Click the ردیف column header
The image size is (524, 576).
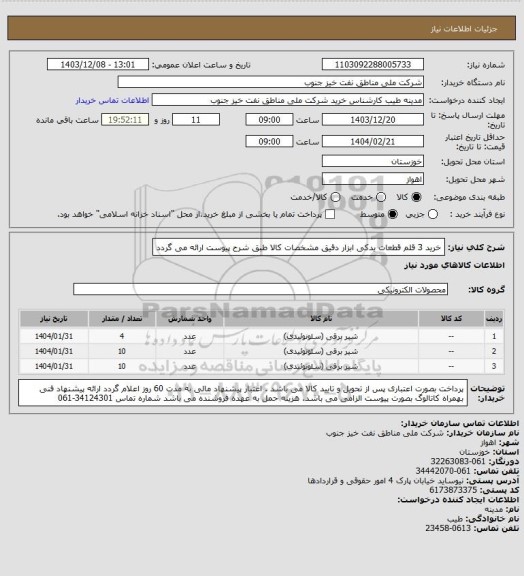pyautogui.click(x=494, y=318)
